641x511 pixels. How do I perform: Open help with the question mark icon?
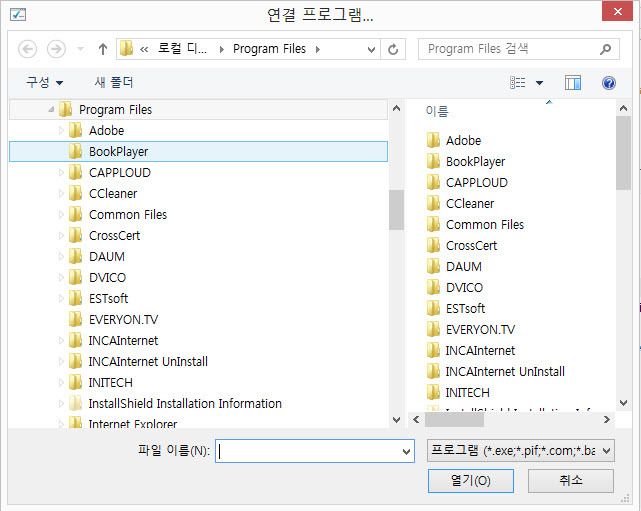[609, 83]
